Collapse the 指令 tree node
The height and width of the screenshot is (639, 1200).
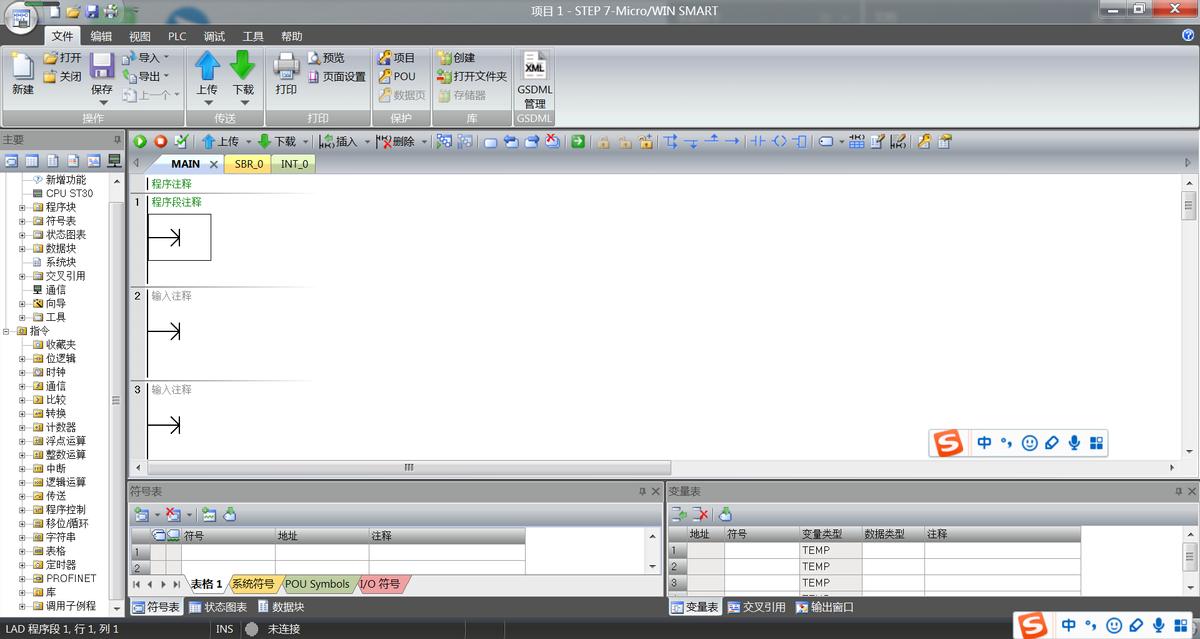coord(6,331)
